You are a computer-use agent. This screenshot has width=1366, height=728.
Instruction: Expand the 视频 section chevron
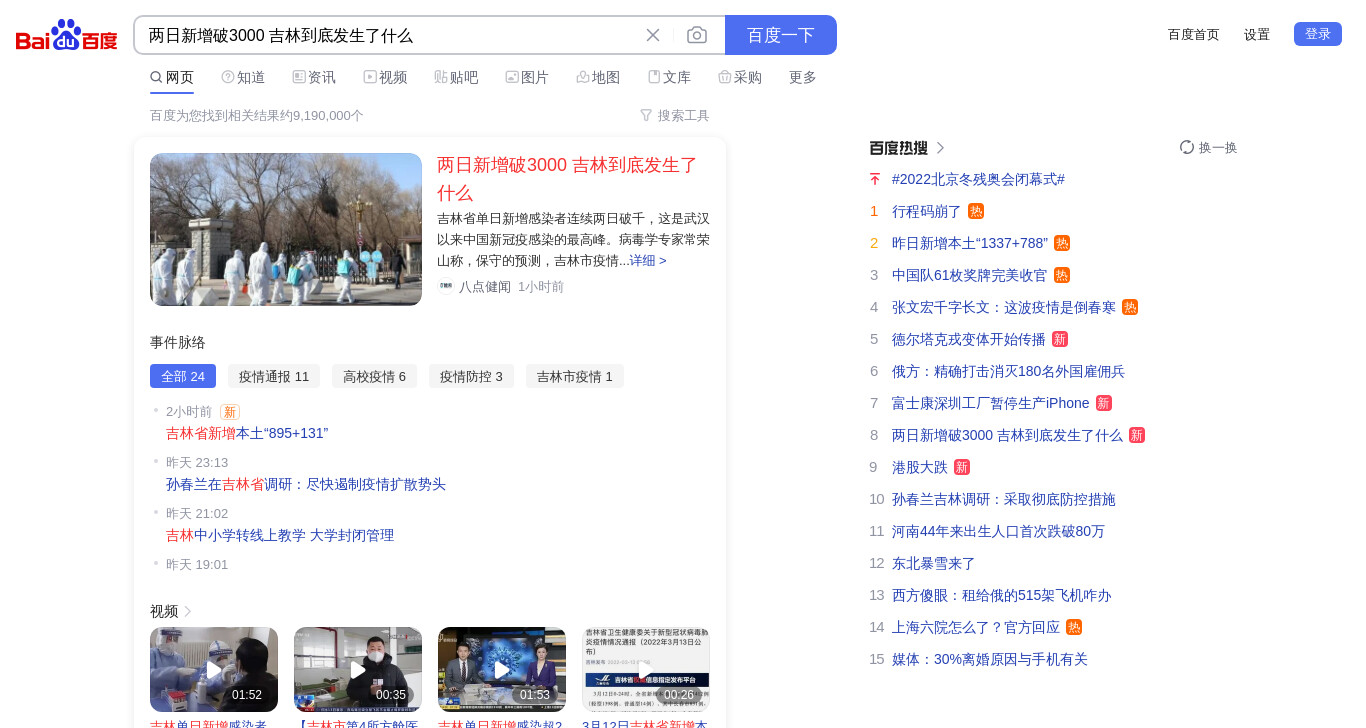(187, 611)
